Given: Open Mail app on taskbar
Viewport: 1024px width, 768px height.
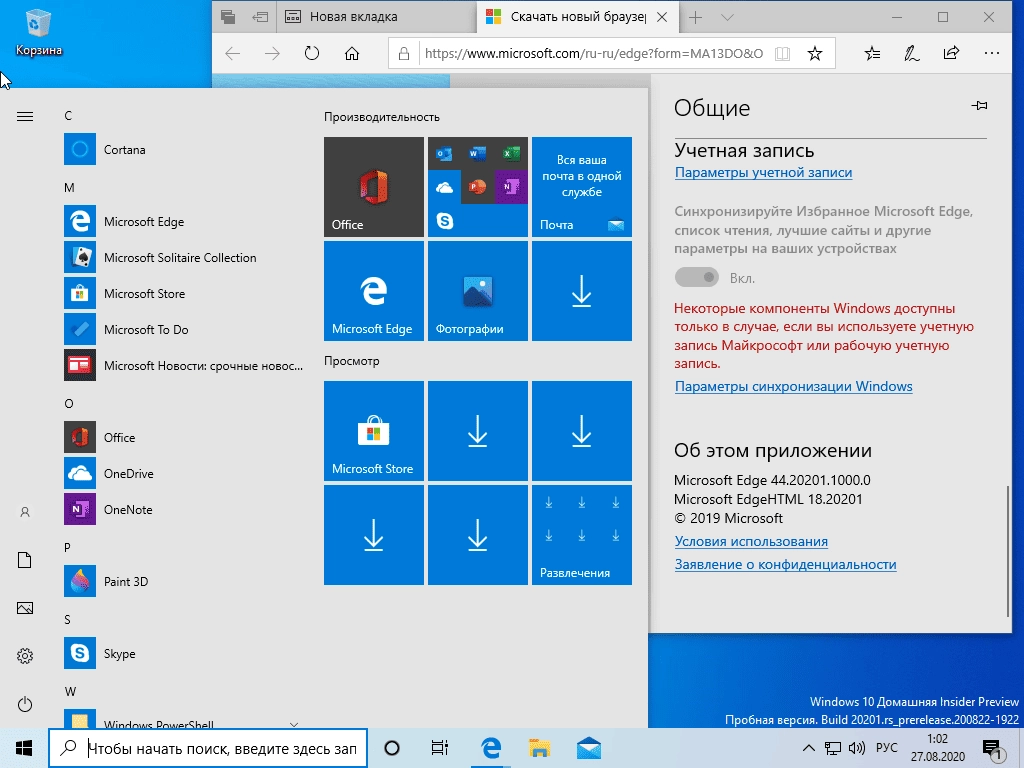Looking at the screenshot, I should pos(588,748).
